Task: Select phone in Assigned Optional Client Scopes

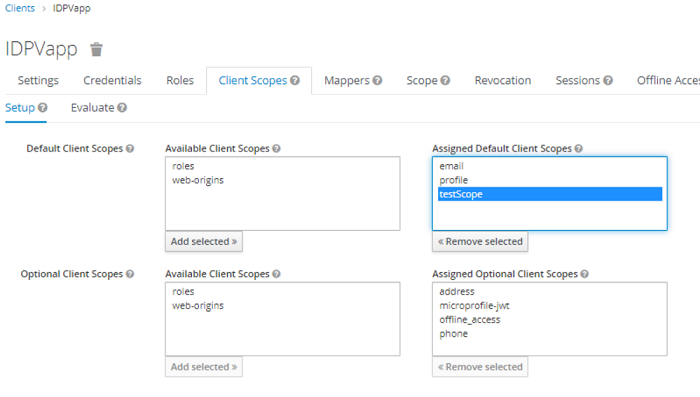Action: (550, 334)
